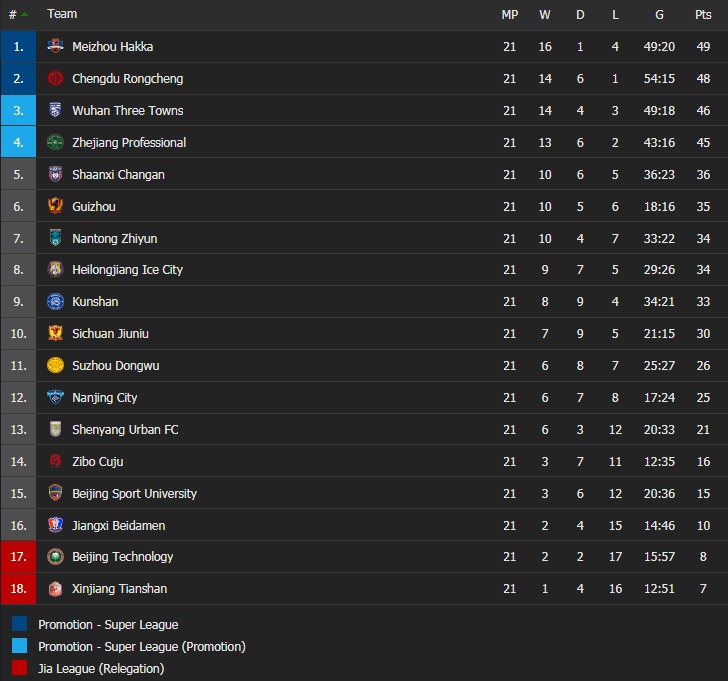Sort table by the # rank column arrow
The image size is (728, 681).
point(23,15)
